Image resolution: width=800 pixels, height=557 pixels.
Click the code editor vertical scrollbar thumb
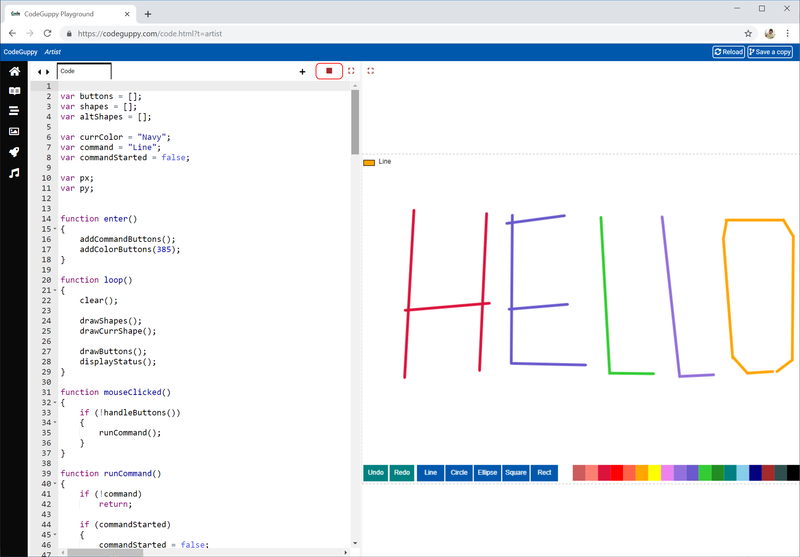(x=355, y=122)
